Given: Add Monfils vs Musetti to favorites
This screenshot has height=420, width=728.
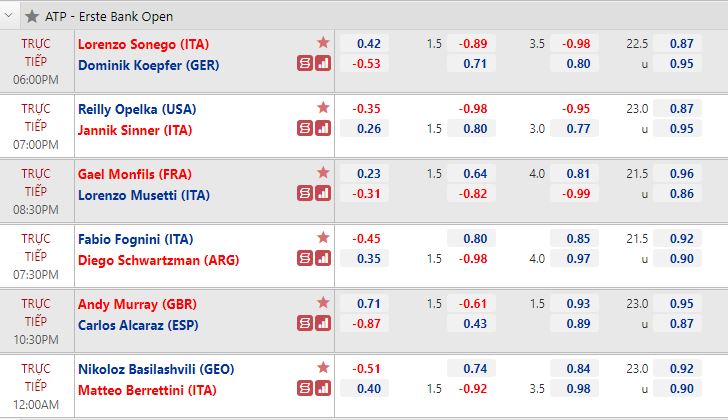Looking at the screenshot, I should pyautogui.click(x=323, y=173).
